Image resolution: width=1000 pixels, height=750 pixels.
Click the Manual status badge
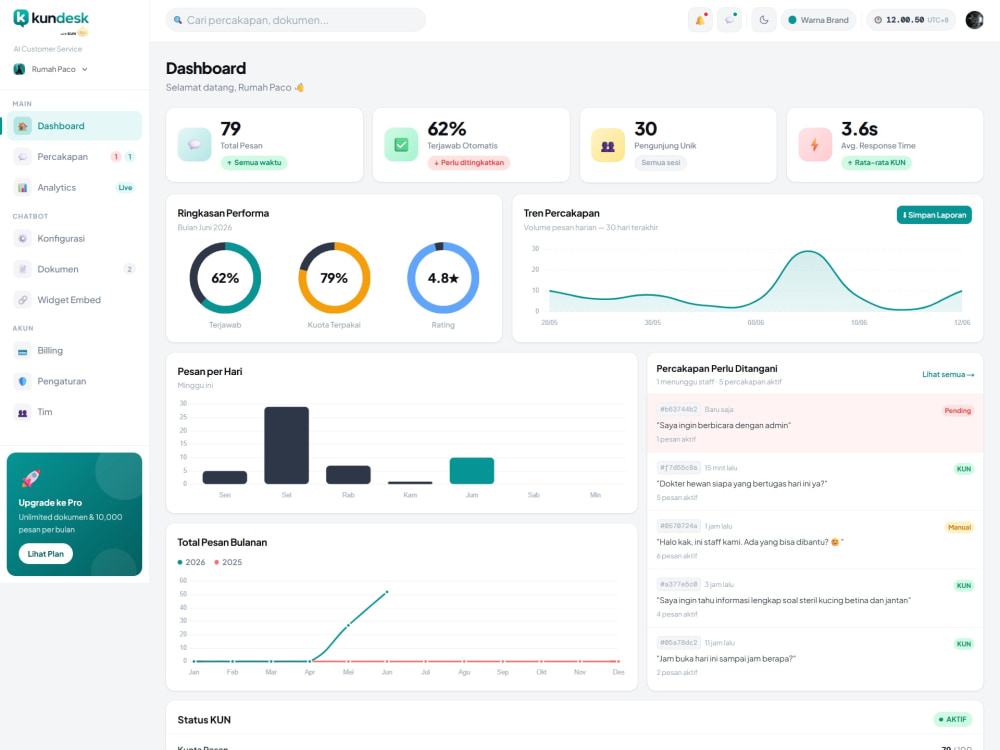(959, 527)
